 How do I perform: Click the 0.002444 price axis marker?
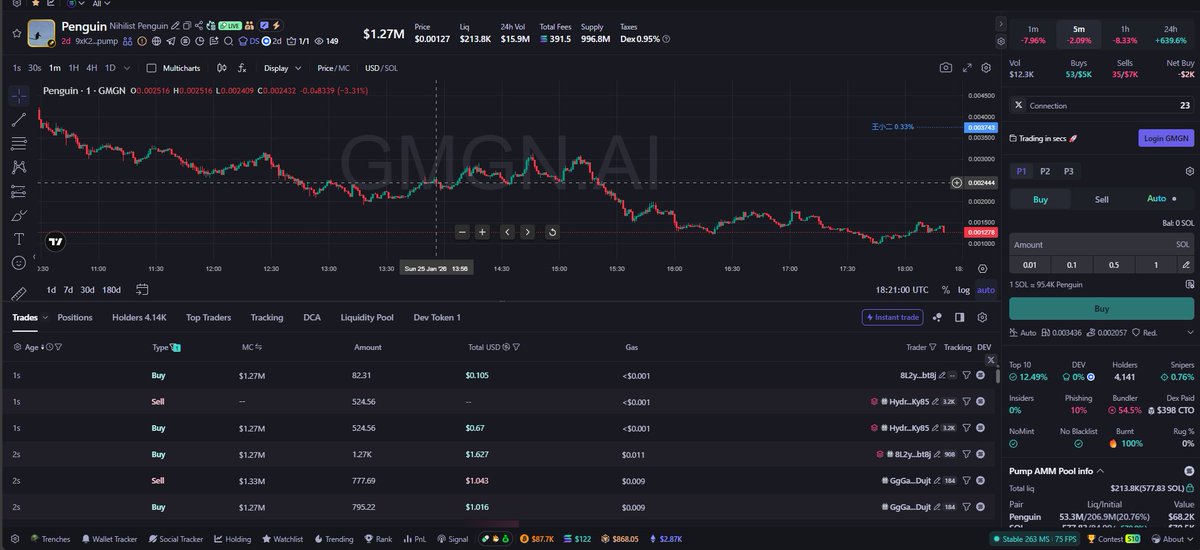tap(981, 183)
